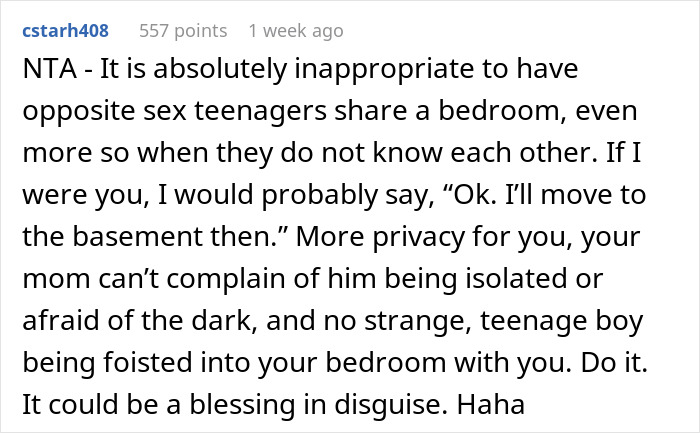
Task: Click the 1 week ago timestamp
Action: point(295,31)
